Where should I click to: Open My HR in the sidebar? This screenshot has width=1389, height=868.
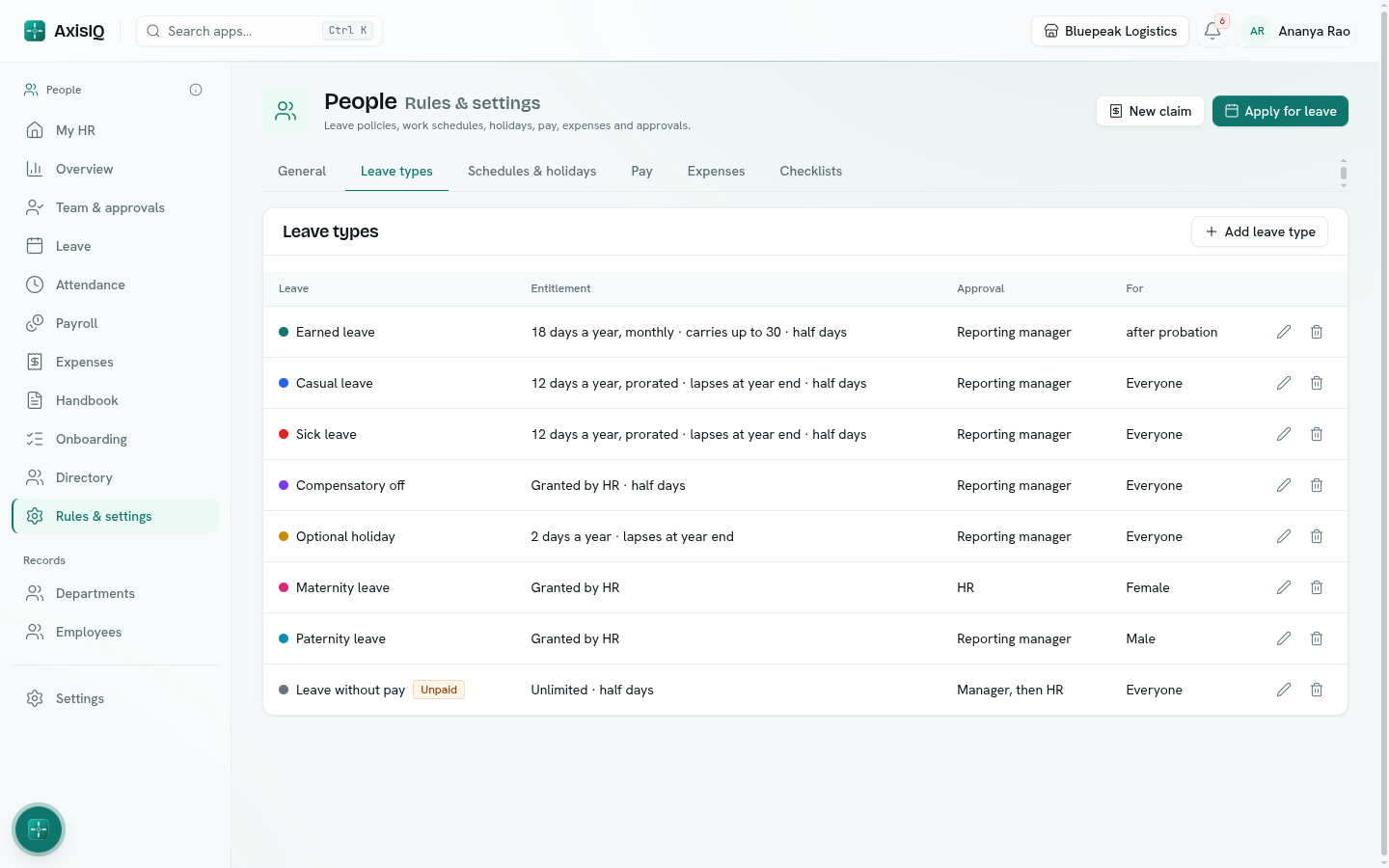(115, 130)
